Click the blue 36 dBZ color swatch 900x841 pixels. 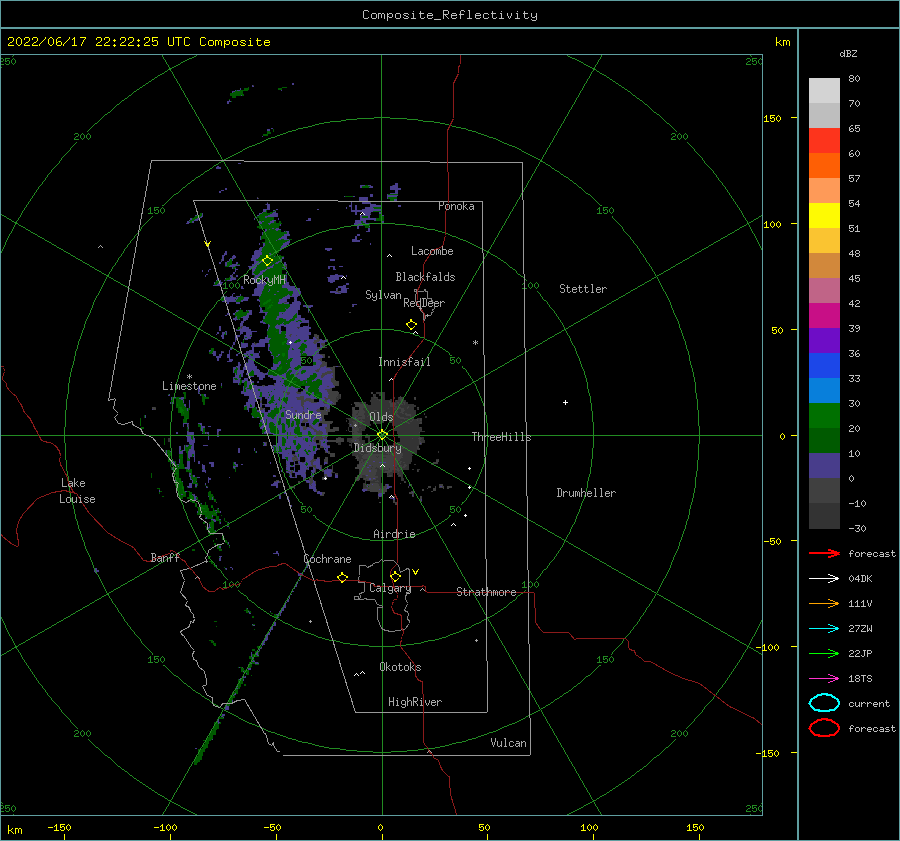coord(824,366)
